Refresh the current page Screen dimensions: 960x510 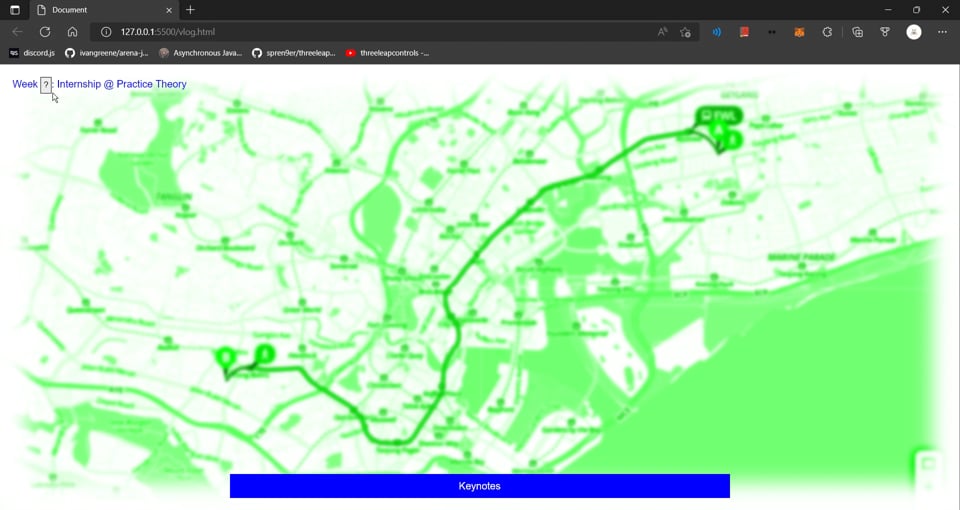(45, 32)
